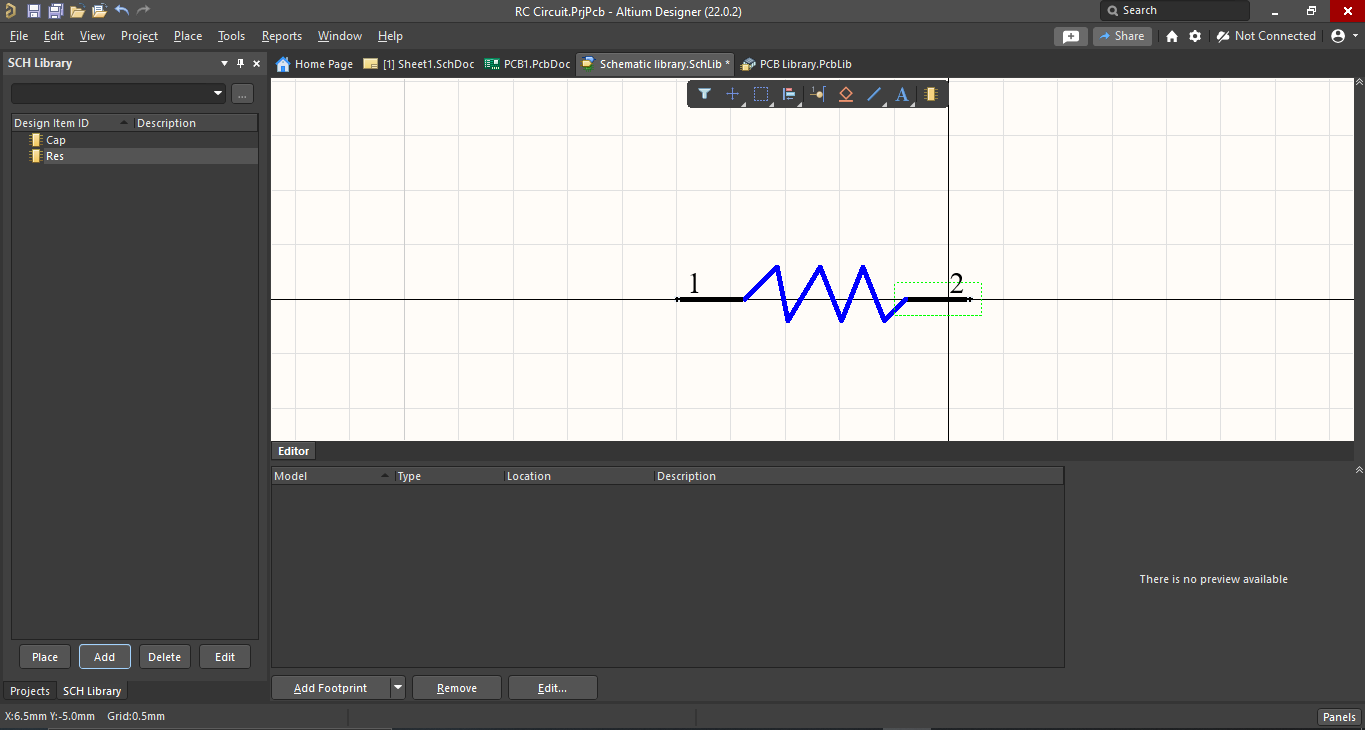Open the Help menu
The width and height of the screenshot is (1365, 730).
tap(390, 36)
